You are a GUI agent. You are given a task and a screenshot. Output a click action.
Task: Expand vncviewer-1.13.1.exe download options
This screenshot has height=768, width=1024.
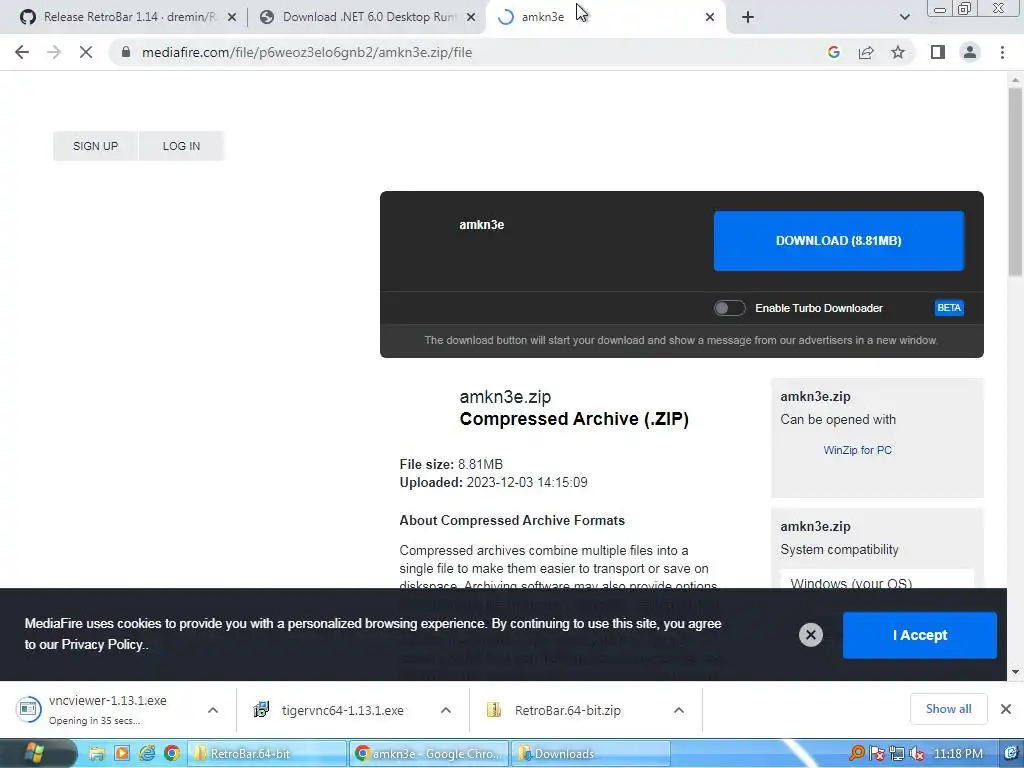click(x=213, y=710)
